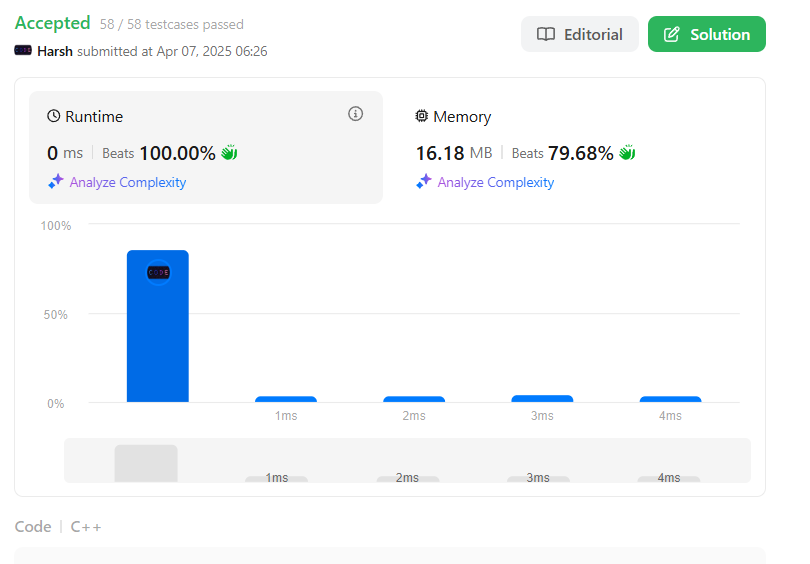Click the pencil icon on the Solution button
Viewport: 810px width, 564px height.
point(672,34)
